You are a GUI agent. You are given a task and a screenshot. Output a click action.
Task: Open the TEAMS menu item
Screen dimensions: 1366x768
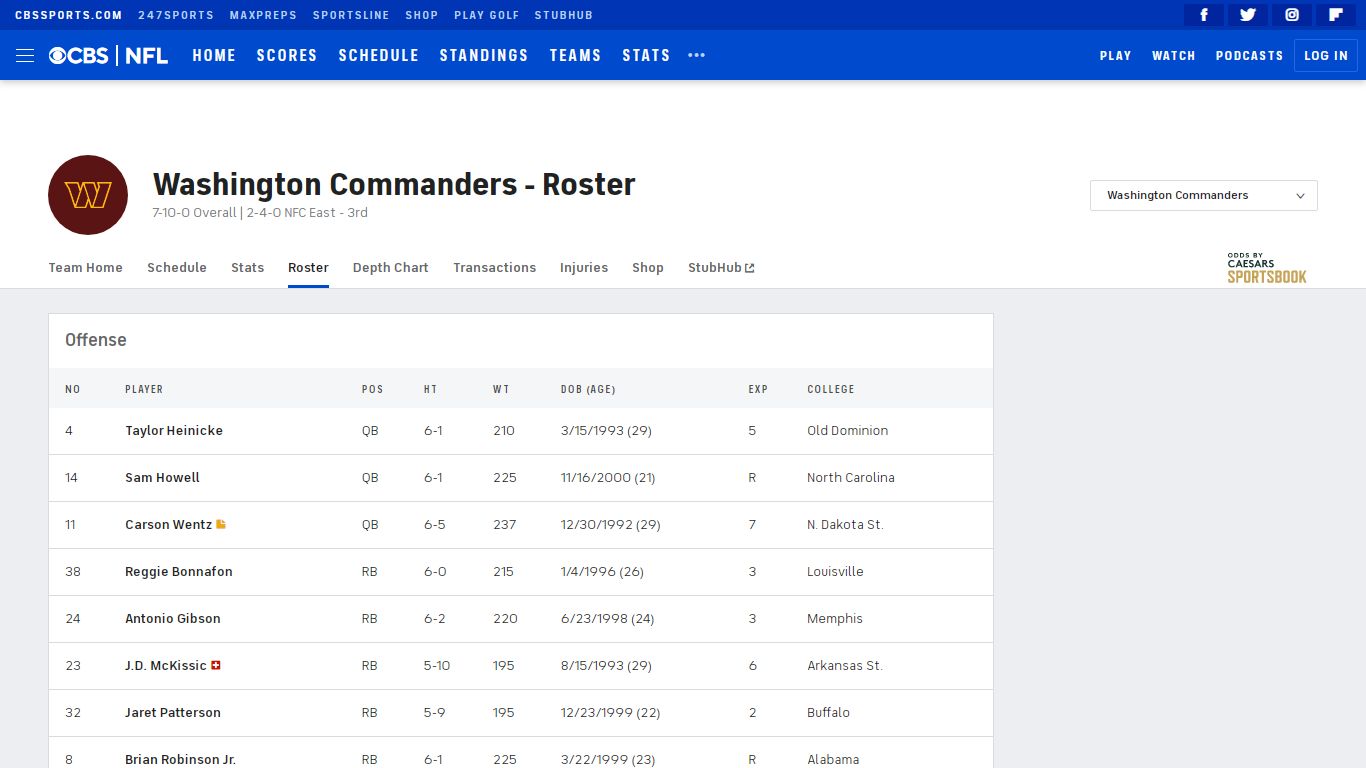point(575,56)
